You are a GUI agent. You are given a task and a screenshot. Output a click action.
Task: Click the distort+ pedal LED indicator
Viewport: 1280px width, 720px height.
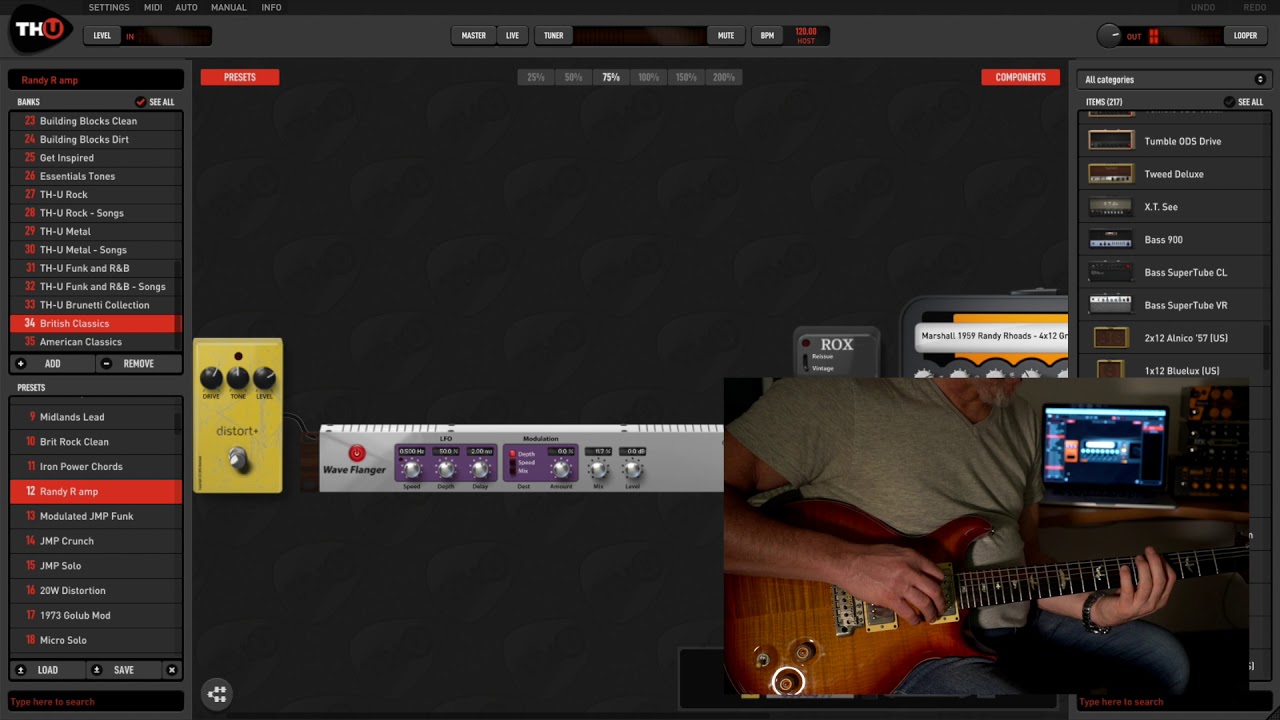pos(238,356)
